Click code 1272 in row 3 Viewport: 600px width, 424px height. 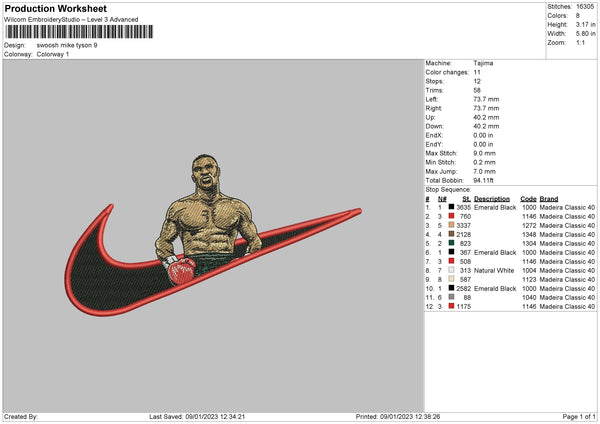(x=529, y=225)
